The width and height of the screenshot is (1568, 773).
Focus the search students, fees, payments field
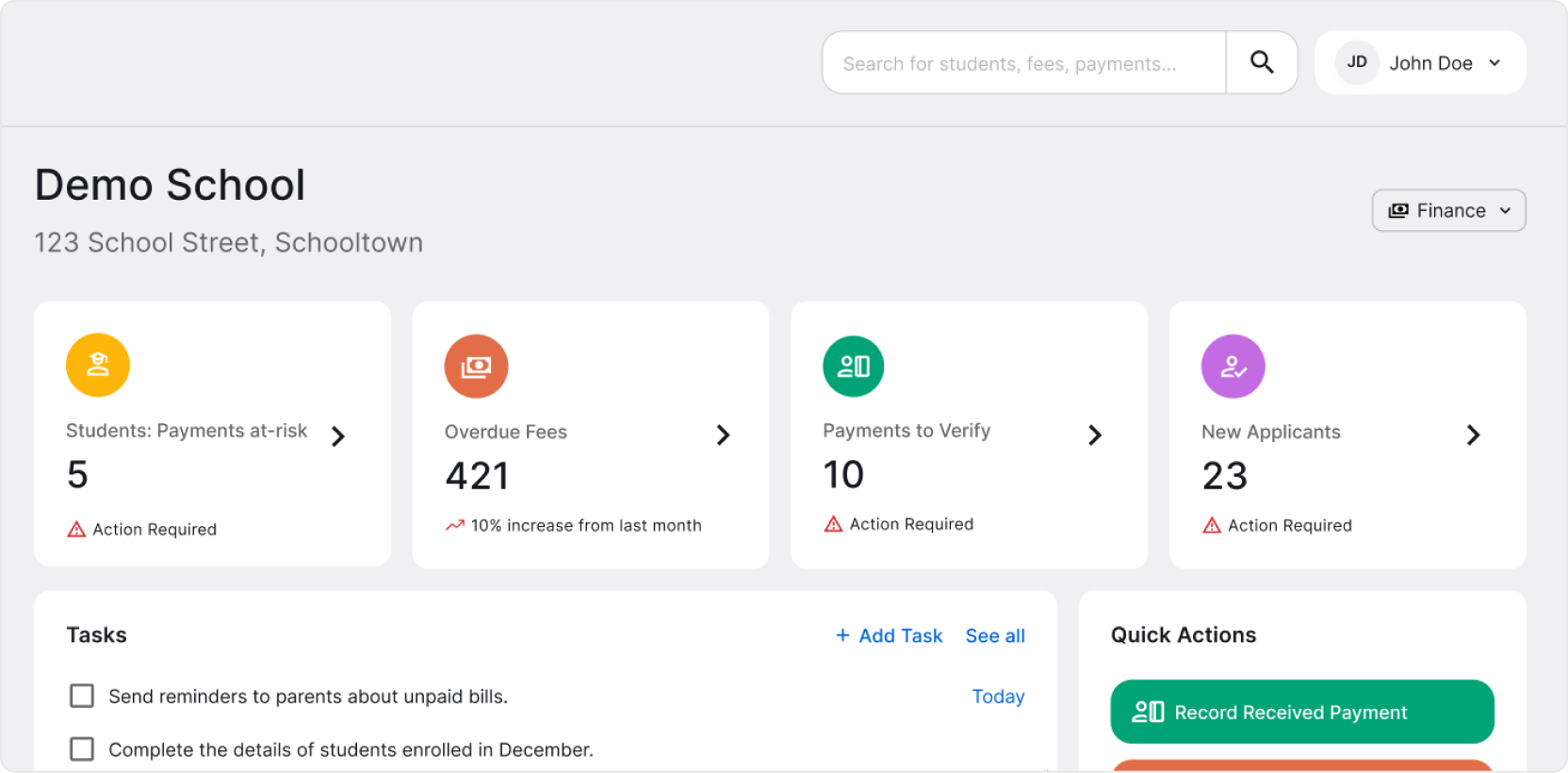pyautogui.click(x=1024, y=63)
